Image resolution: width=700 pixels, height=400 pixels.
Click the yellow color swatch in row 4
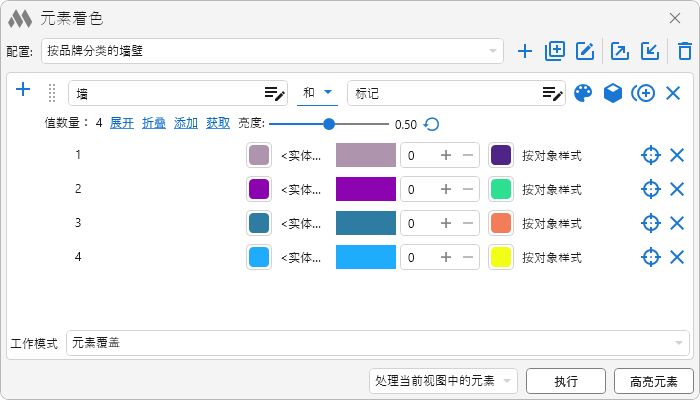[501, 257]
